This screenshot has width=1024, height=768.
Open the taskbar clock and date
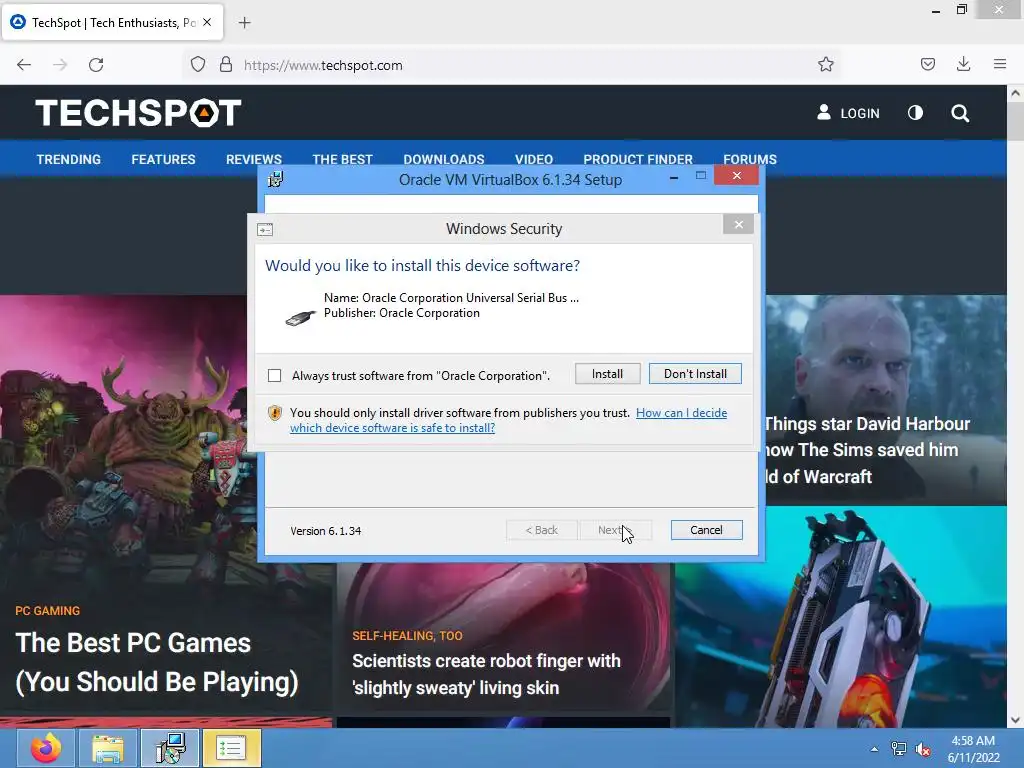[x=973, y=749]
